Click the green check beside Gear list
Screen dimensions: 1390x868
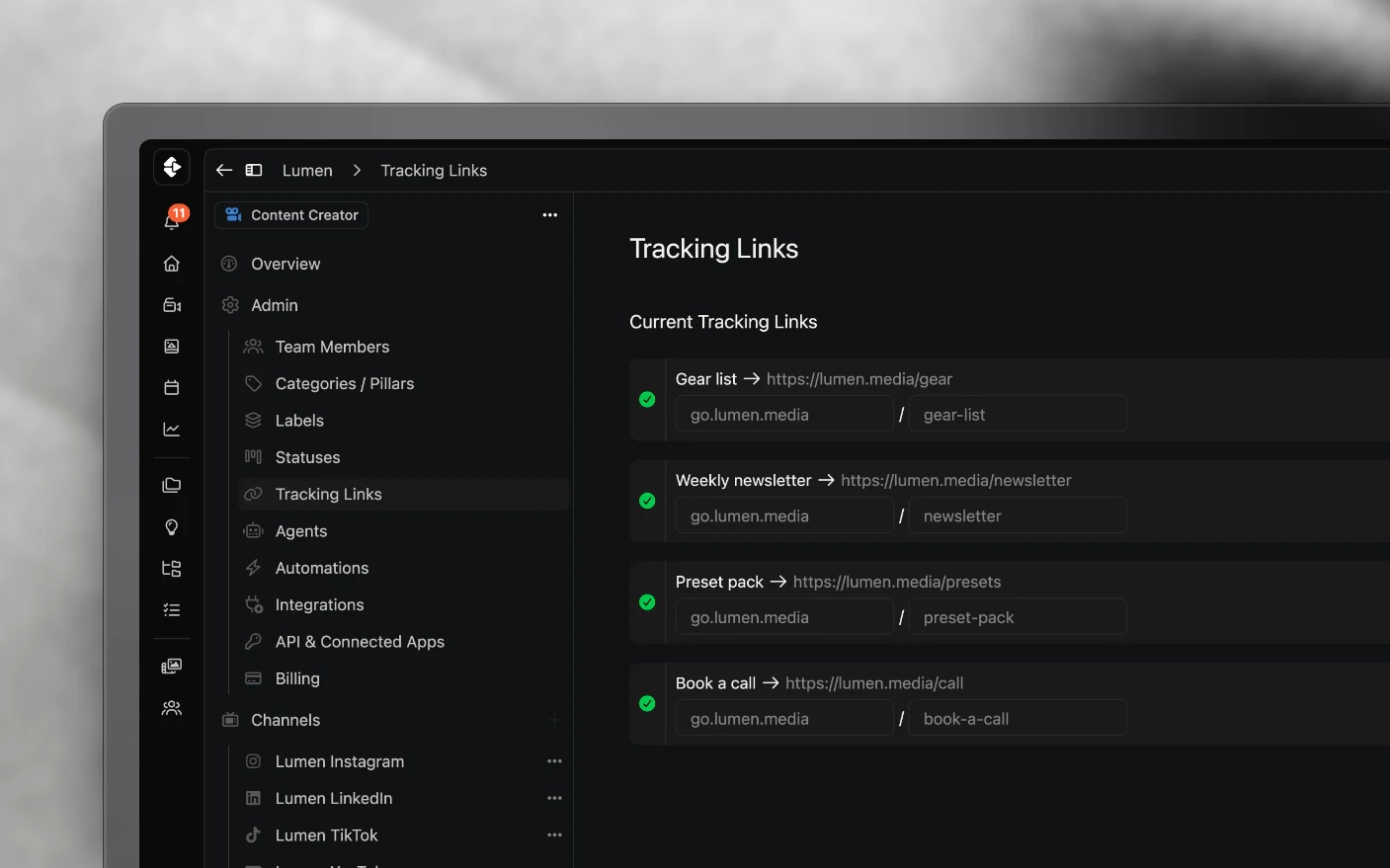(x=647, y=400)
